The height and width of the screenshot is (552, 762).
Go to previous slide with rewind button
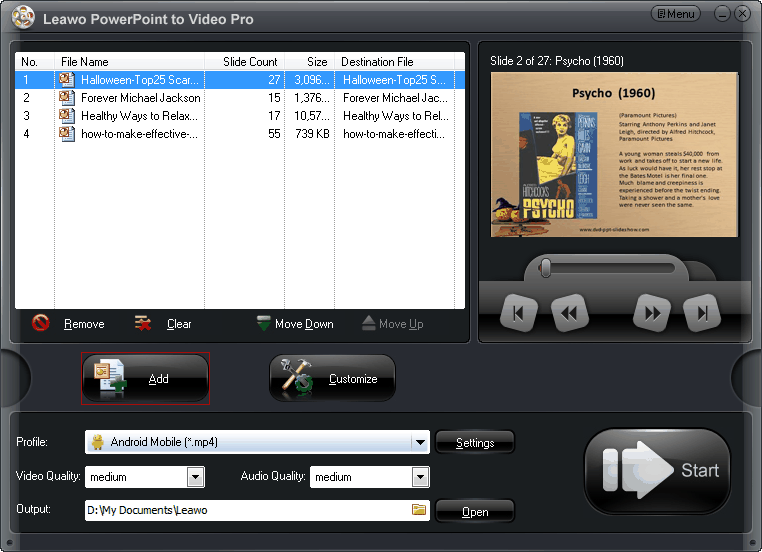[570, 313]
